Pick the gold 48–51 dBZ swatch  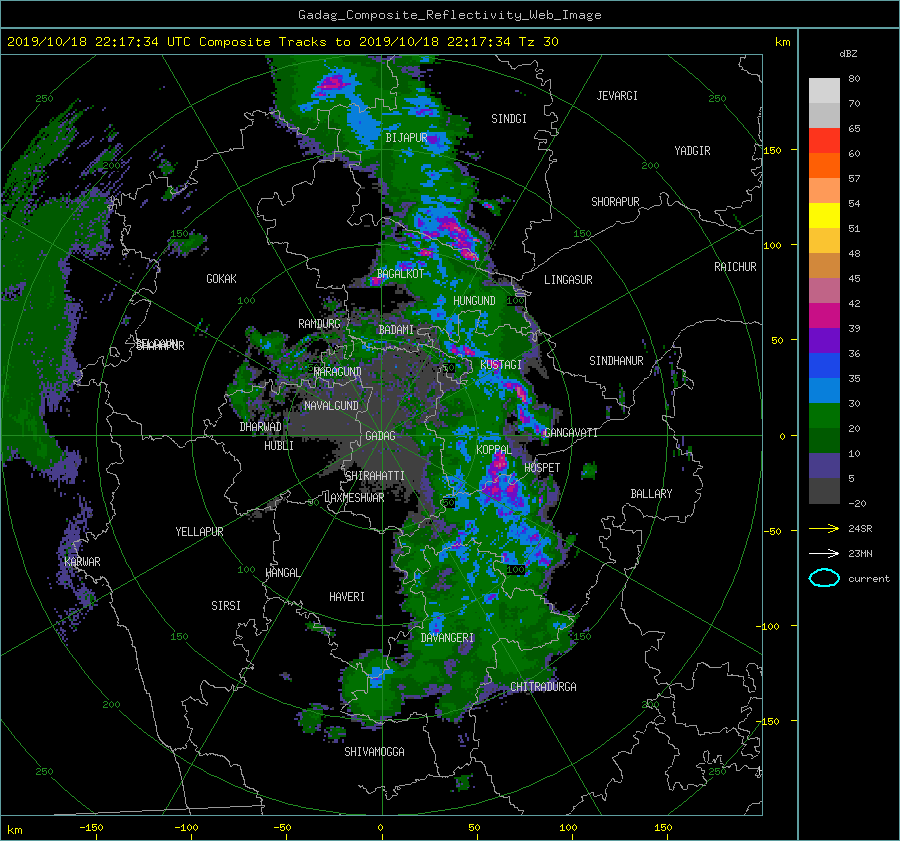[824, 241]
